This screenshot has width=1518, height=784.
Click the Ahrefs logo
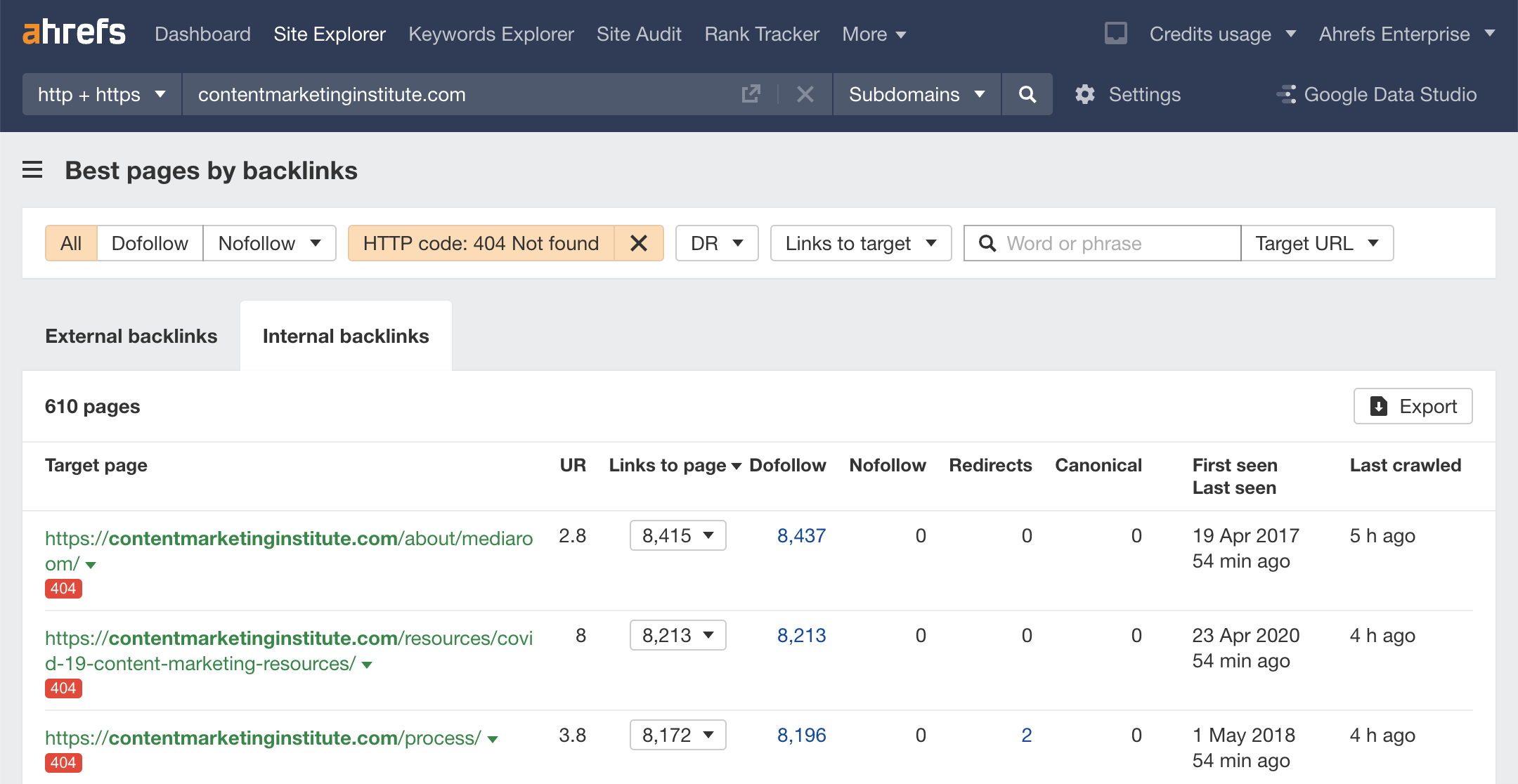pos(74,33)
